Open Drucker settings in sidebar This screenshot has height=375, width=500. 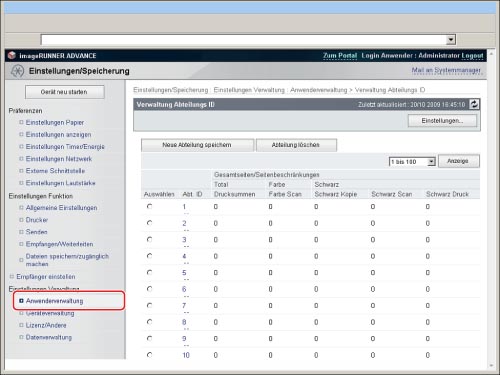[x=37, y=220]
